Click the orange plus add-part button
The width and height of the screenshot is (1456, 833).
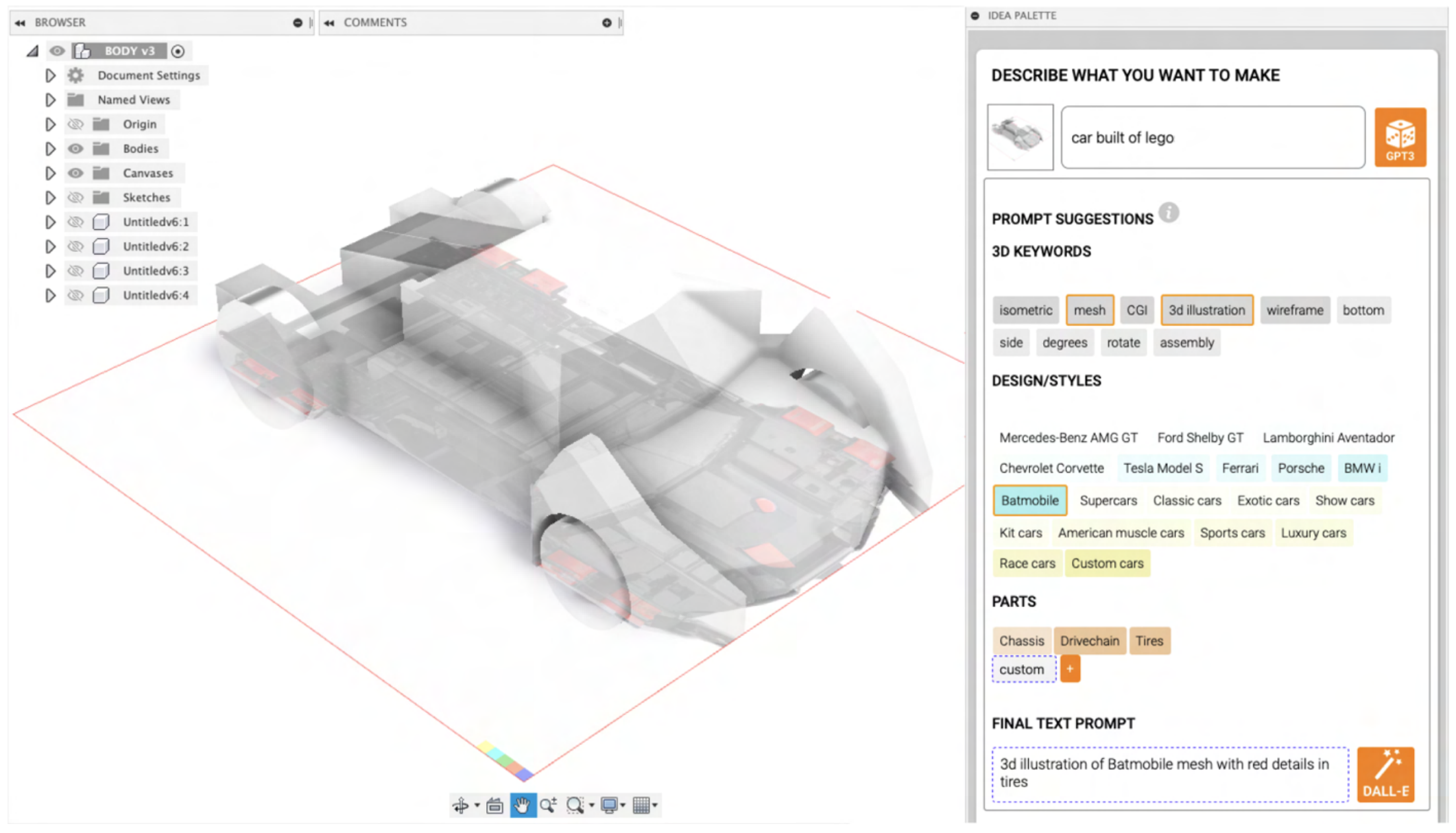1070,668
